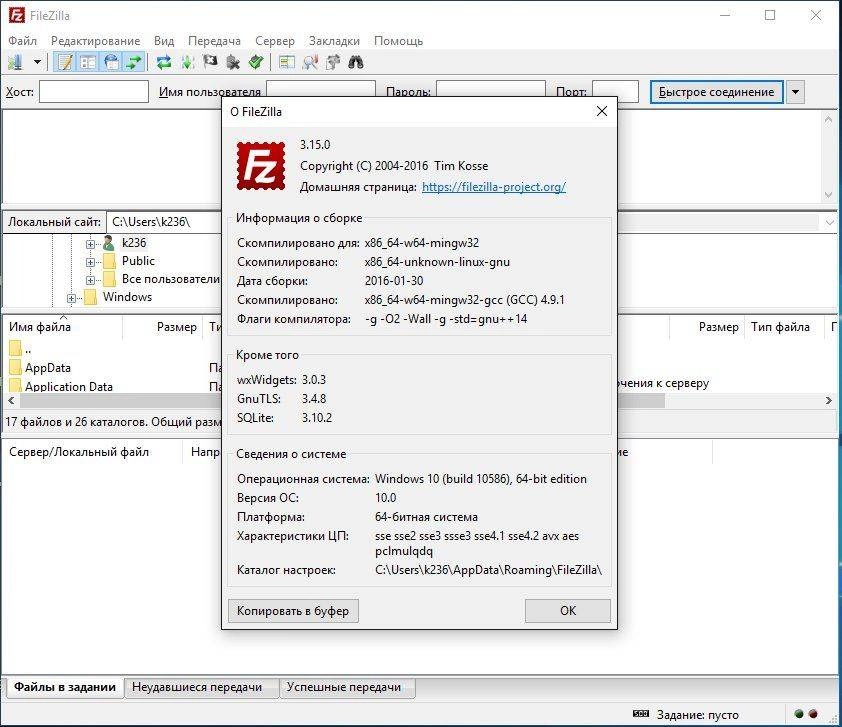Click the message log scrollbar up arrow
Viewport: 842px width, 727px height.
[x=828, y=120]
